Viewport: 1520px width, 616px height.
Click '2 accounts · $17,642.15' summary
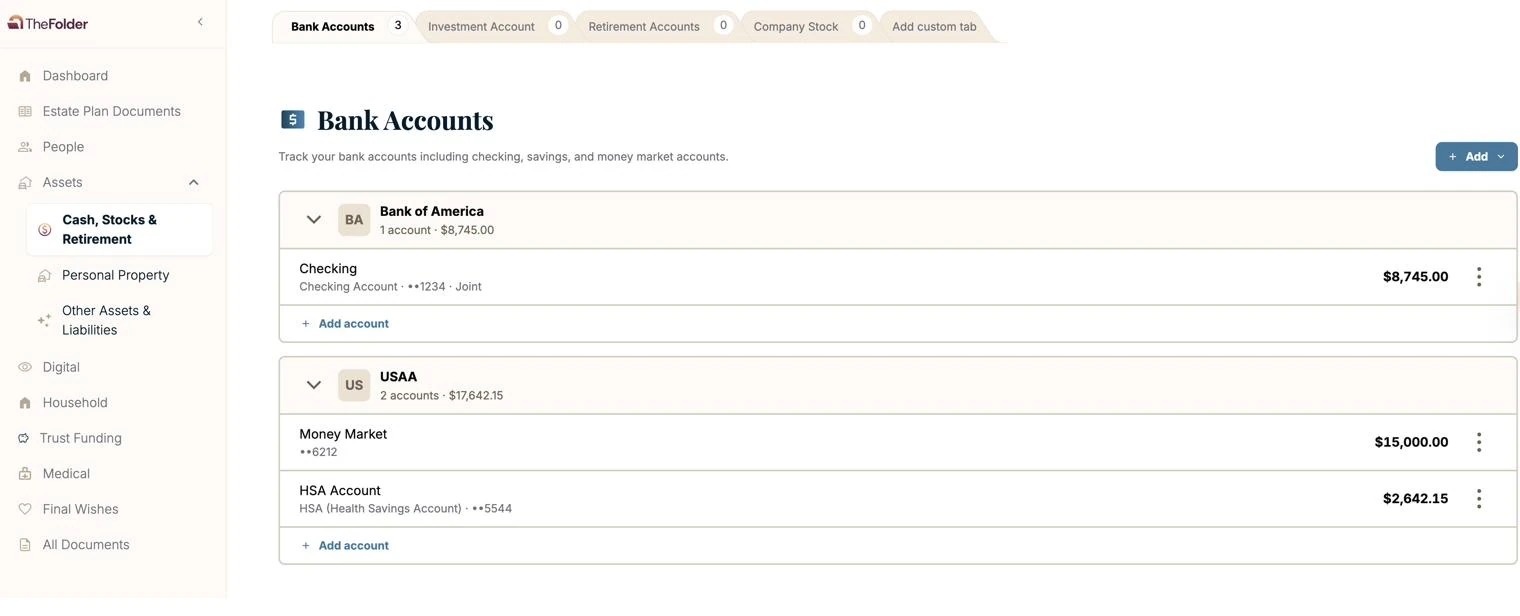coord(441,396)
